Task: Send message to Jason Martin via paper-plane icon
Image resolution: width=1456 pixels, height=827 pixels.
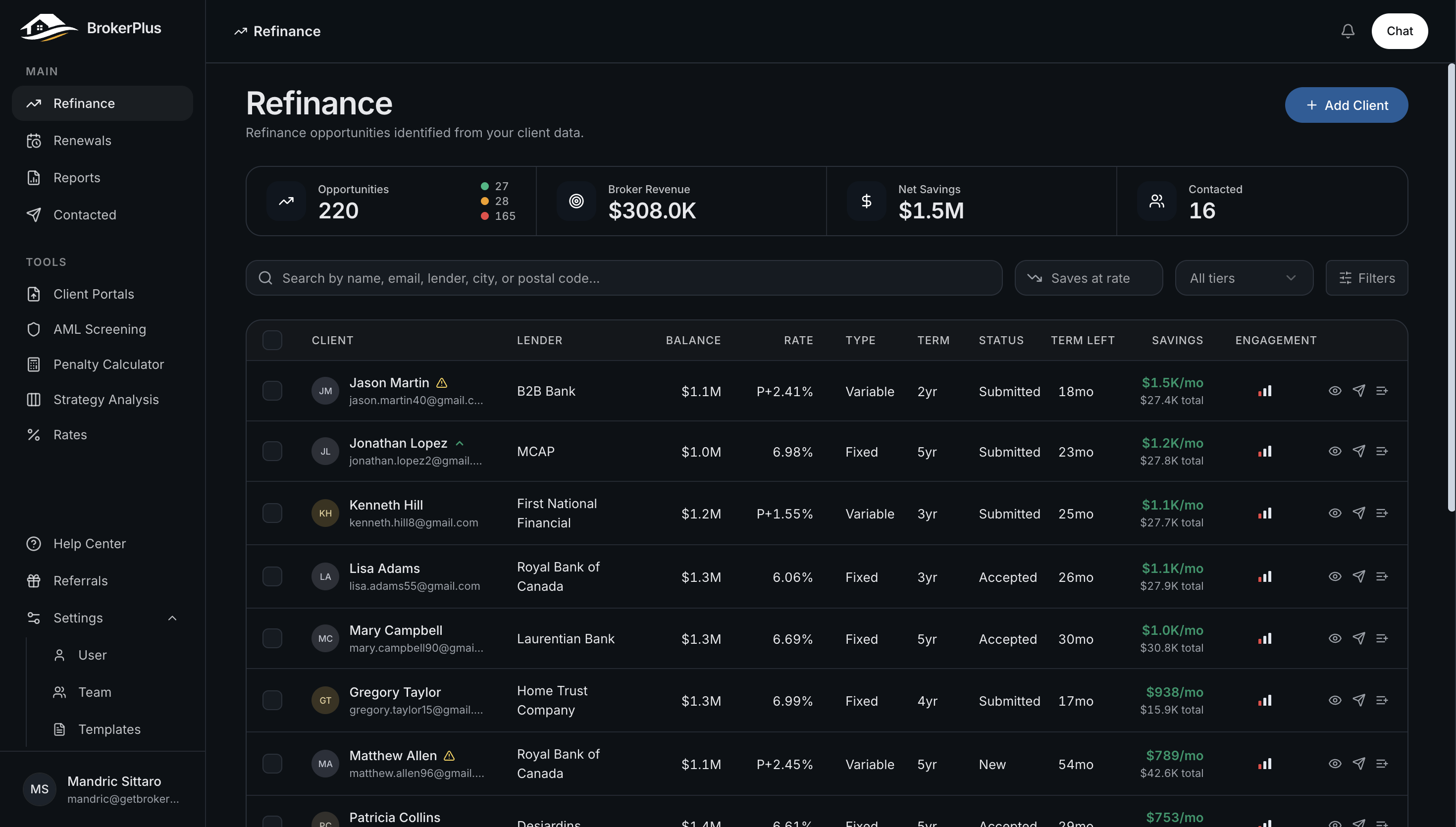Action: pyautogui.click(x=1358, y=391)
